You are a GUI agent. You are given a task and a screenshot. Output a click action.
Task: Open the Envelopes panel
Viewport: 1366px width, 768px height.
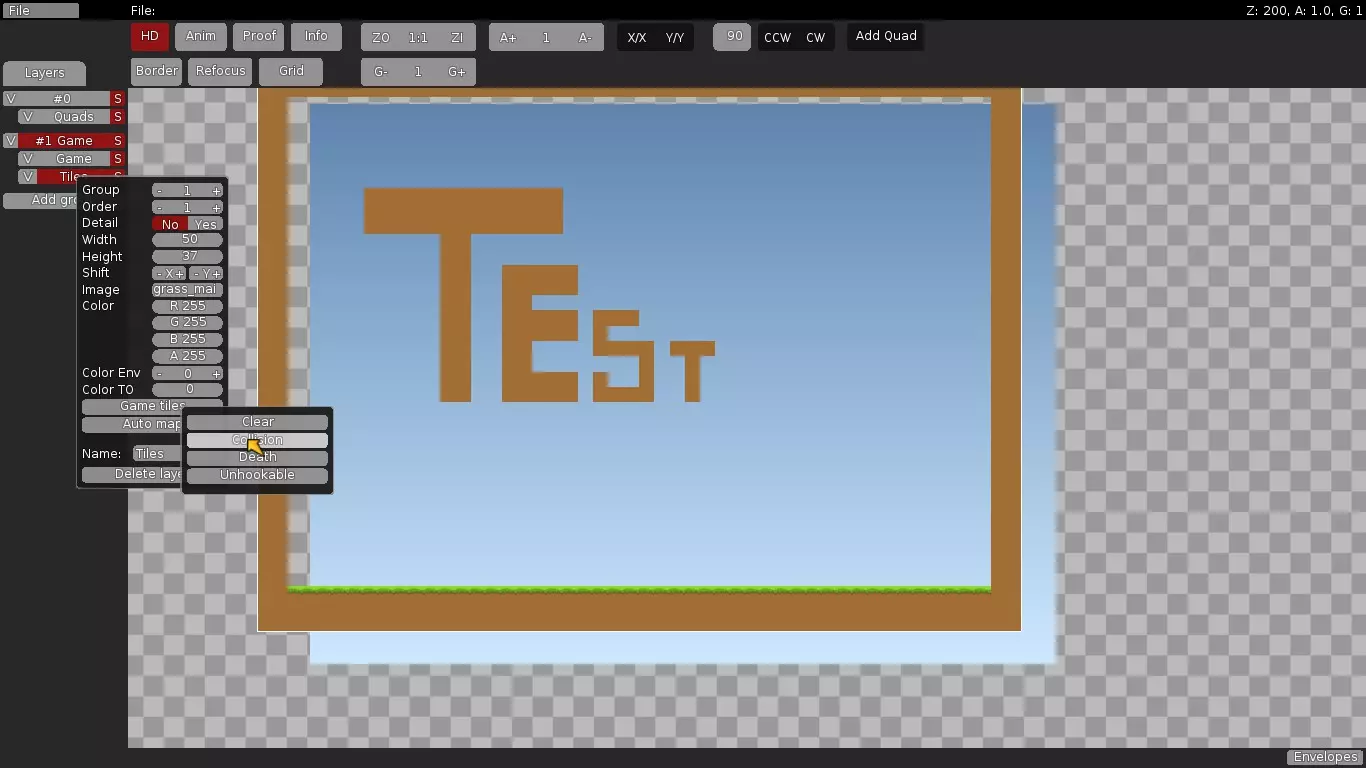[x=1325, y=757]
